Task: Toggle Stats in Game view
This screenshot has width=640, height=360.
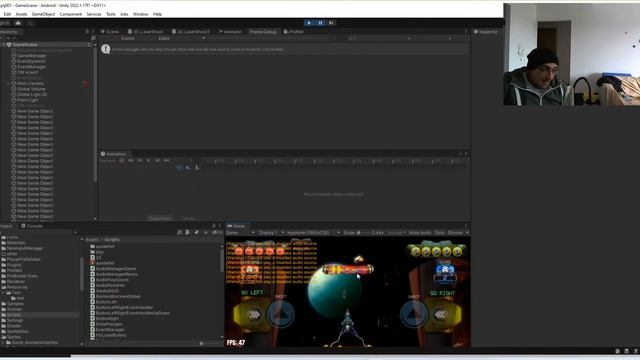Action: pyautogui.click(x=439, y=233)
